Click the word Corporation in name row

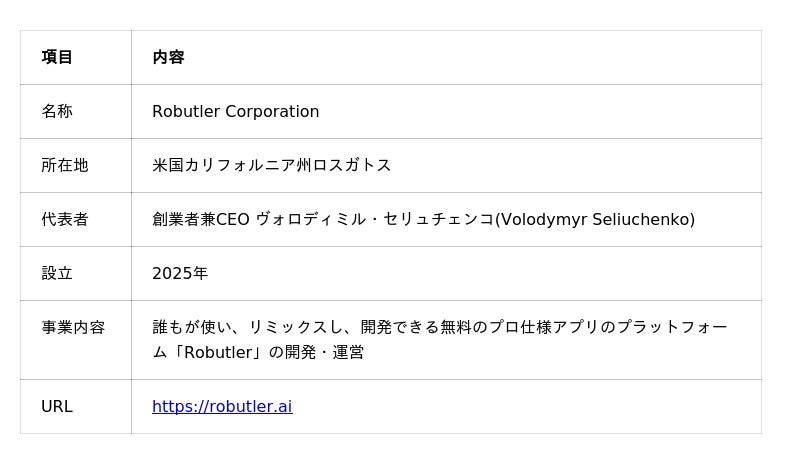point(272,111)
